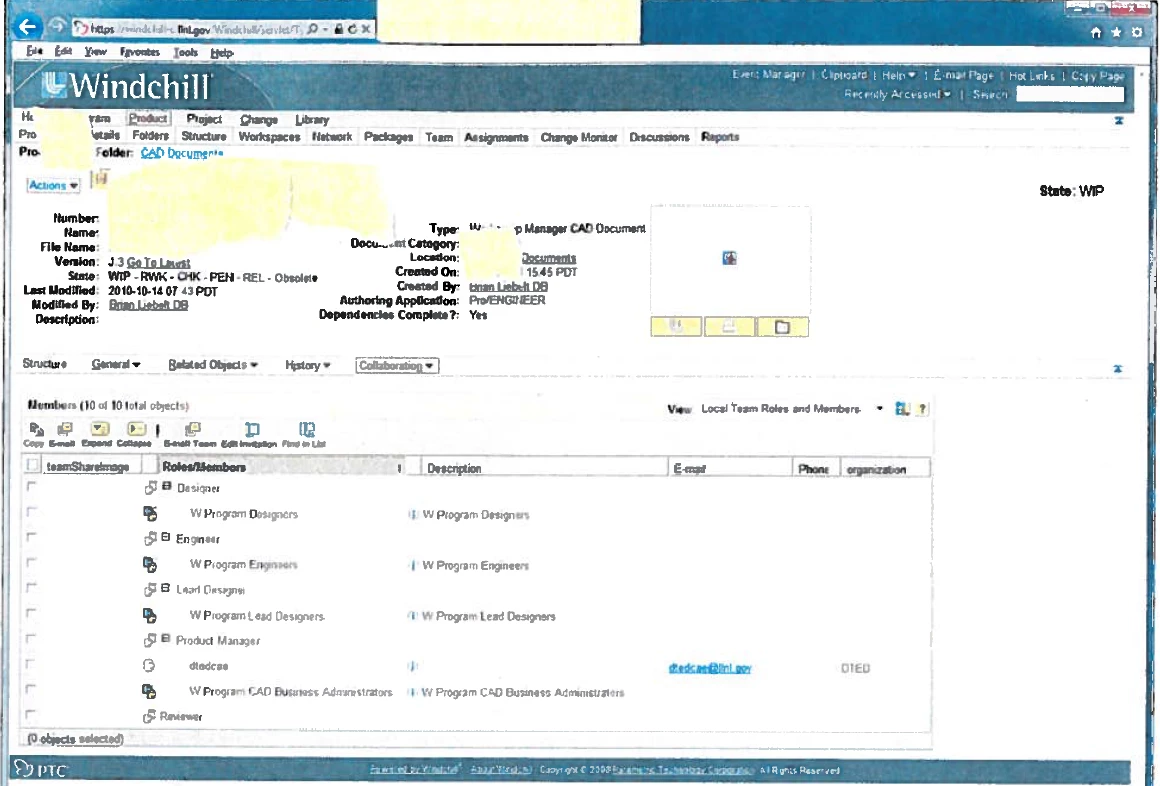Tick the checkbox for the Product Manager row
The image size is (1160, 786).
point(30,638)
